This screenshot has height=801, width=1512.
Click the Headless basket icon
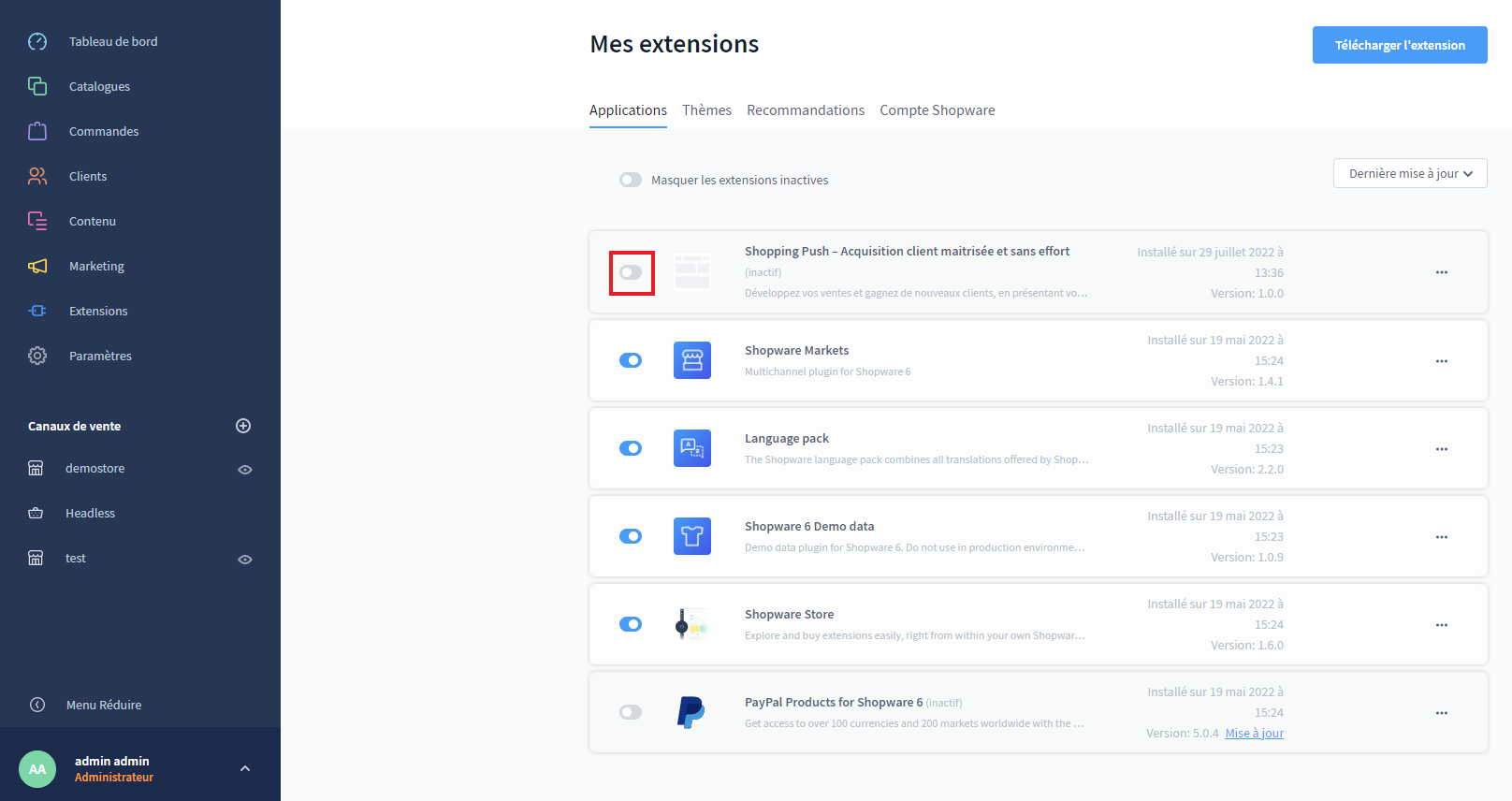tap(36, 513)
